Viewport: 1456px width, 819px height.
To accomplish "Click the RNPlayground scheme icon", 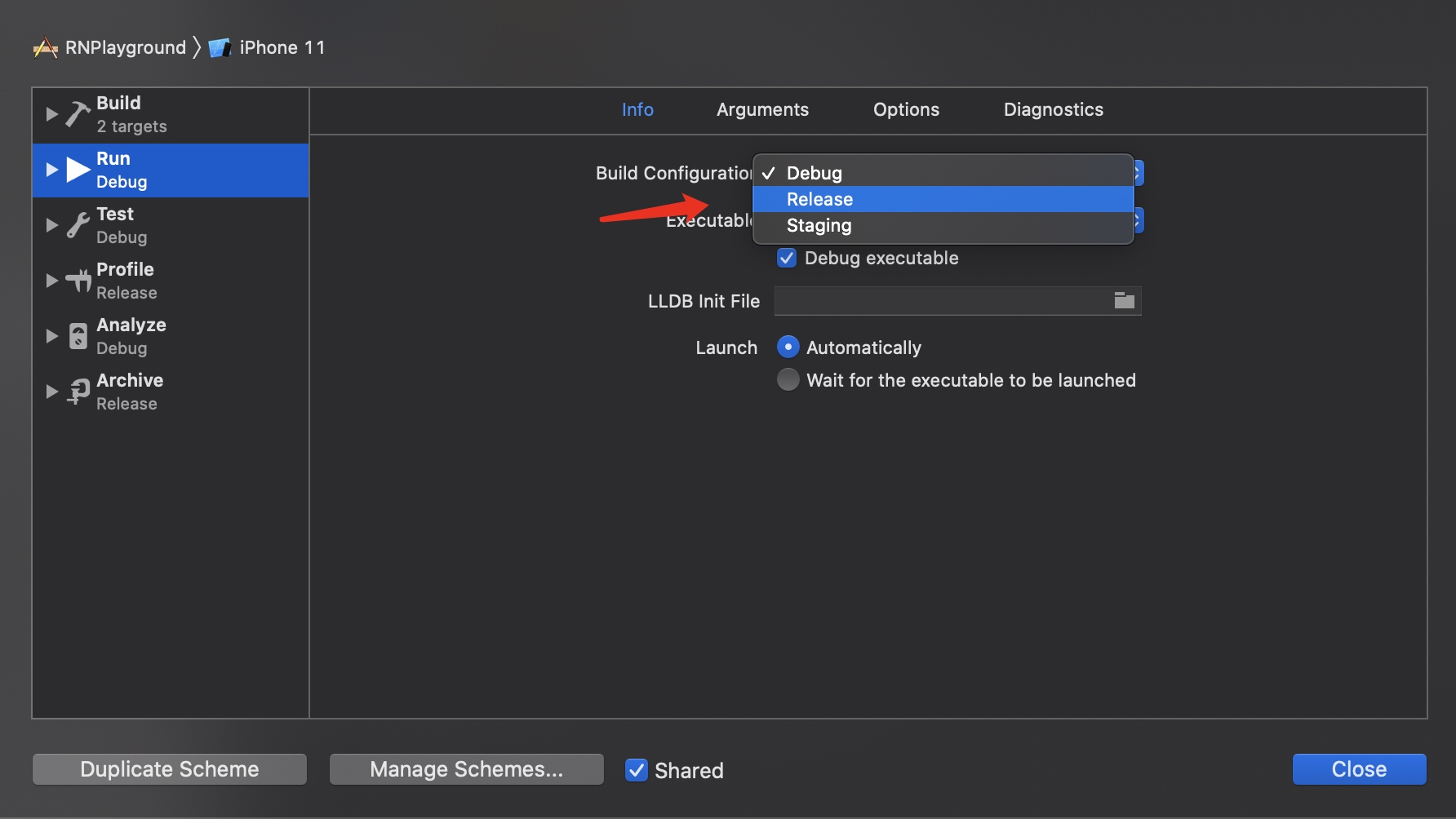I will 46,48.
